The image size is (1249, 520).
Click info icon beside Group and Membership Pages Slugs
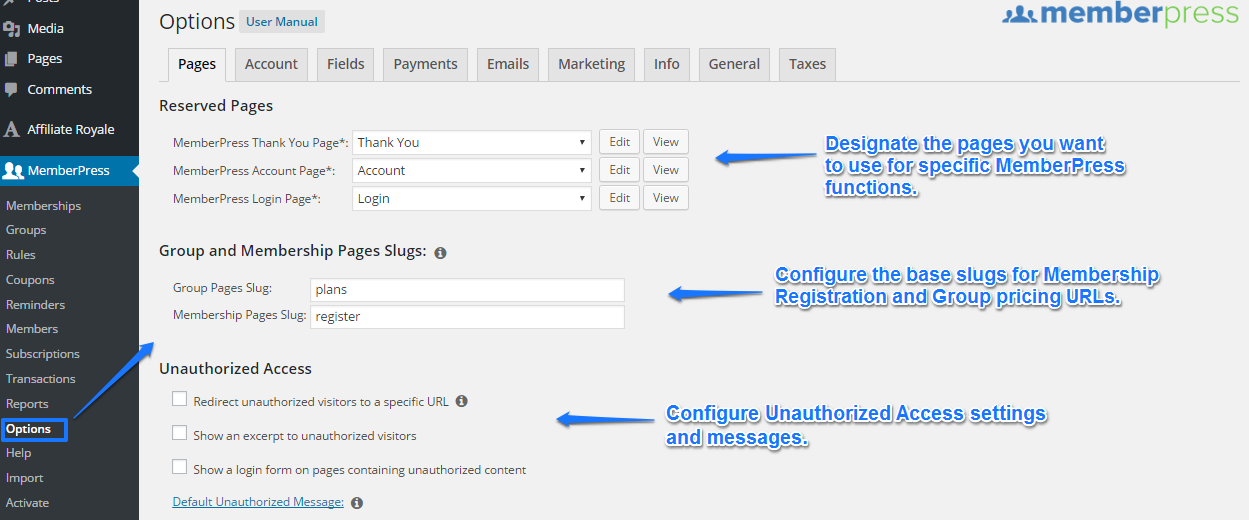(x=440, y=253)
